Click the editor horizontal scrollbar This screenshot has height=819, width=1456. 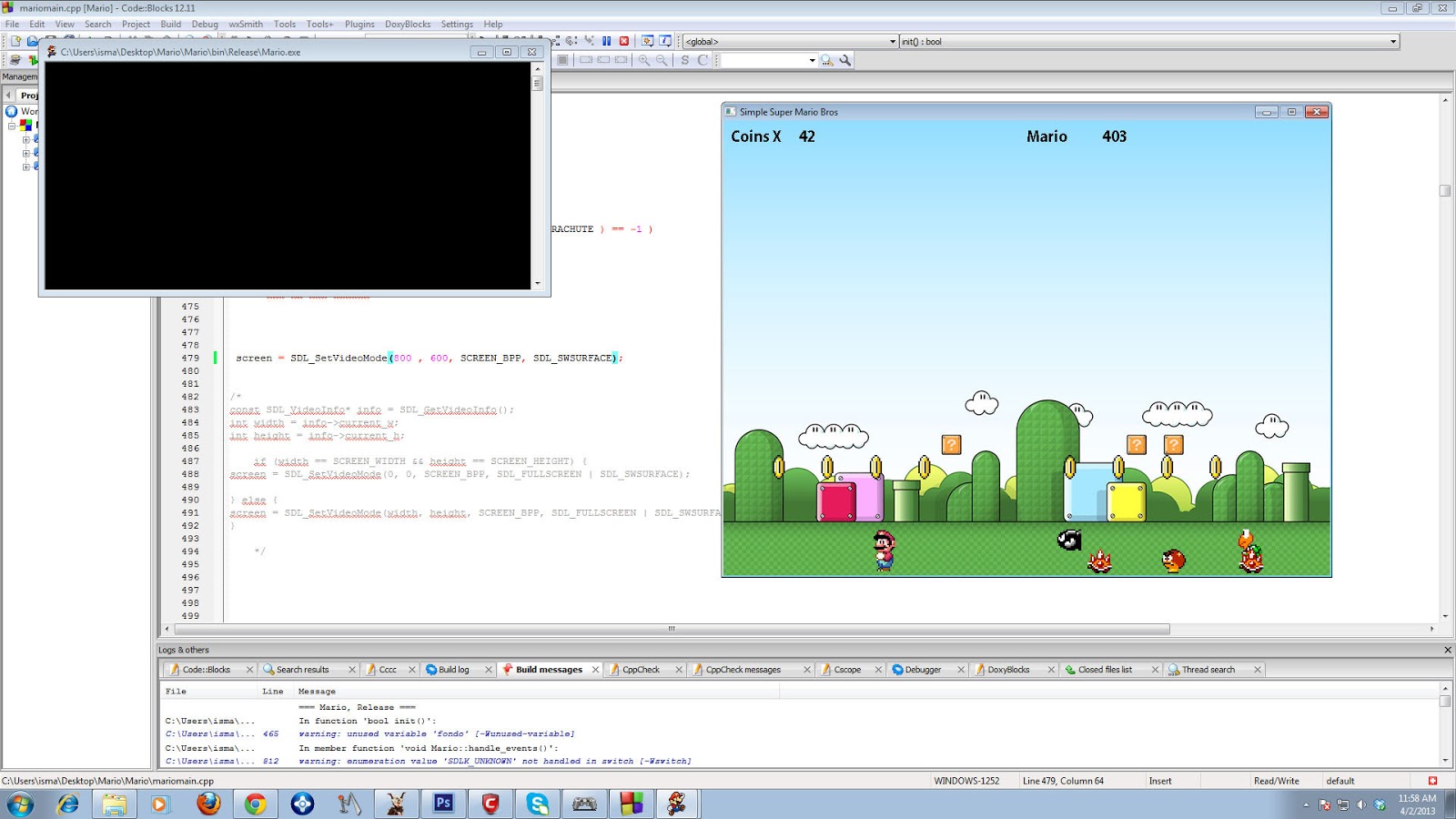pyautogui.click(x=672, y=629)
